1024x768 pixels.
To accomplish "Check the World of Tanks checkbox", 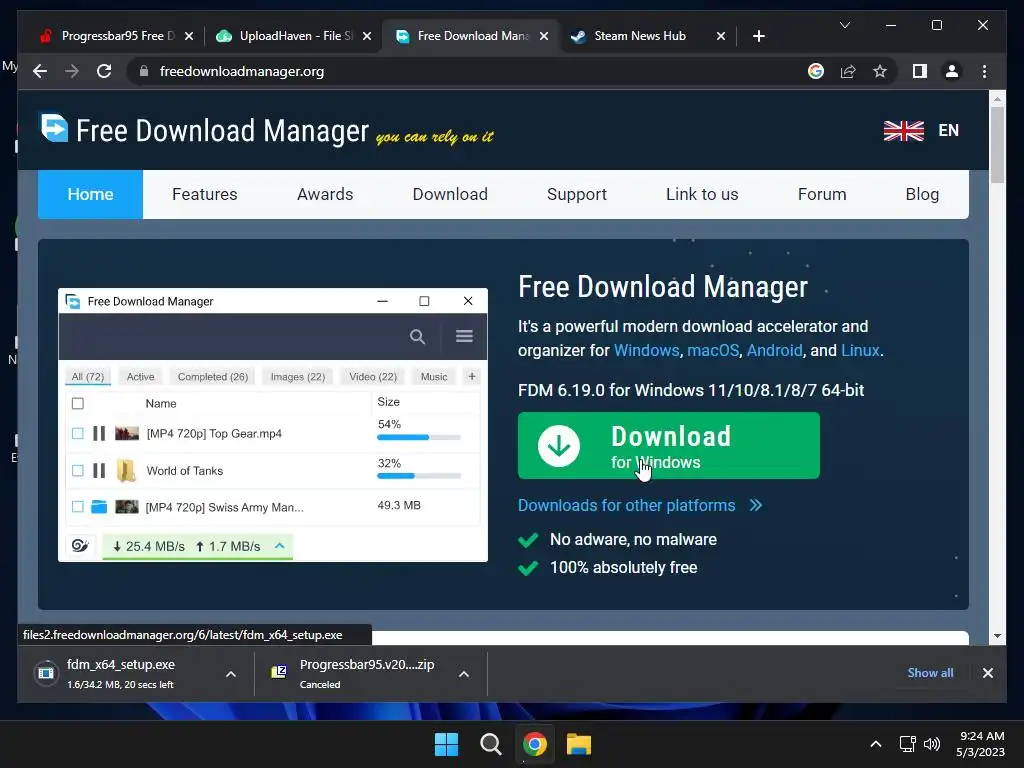I will [78, 470].
